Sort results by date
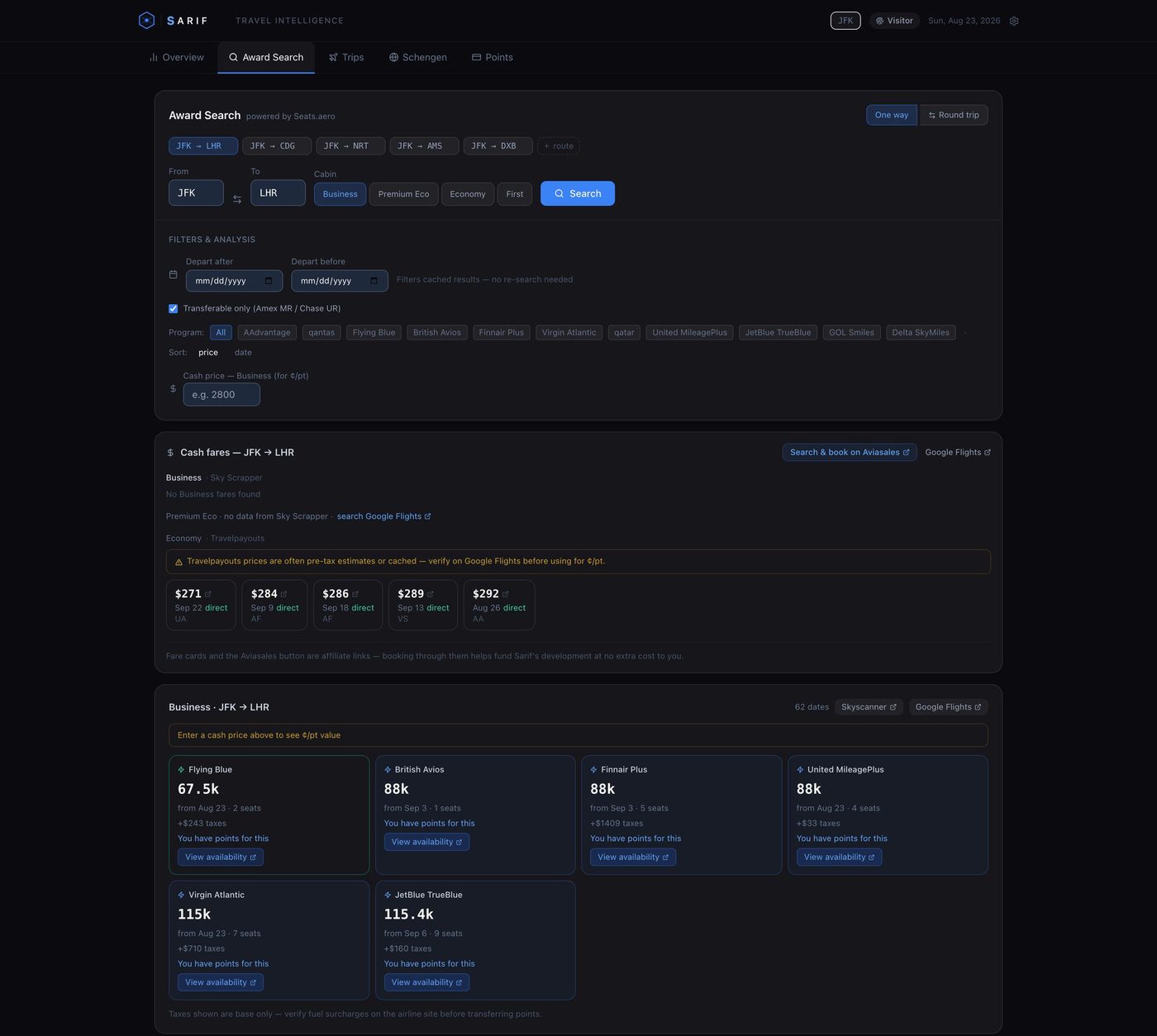Image resolution: width=1157 pixels, height=1036 pixels. [x=243, y=353]
